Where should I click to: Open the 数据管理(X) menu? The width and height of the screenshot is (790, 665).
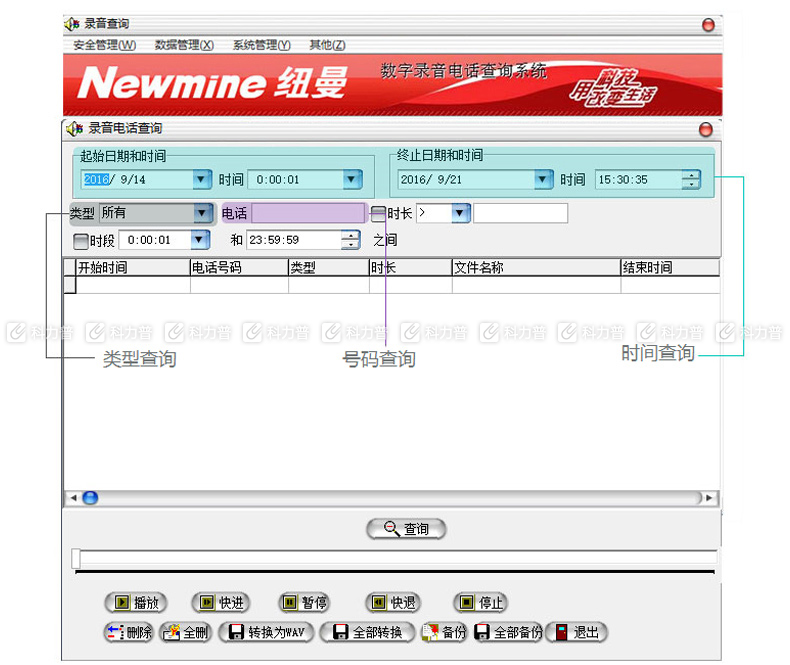(x=184, y=45)
